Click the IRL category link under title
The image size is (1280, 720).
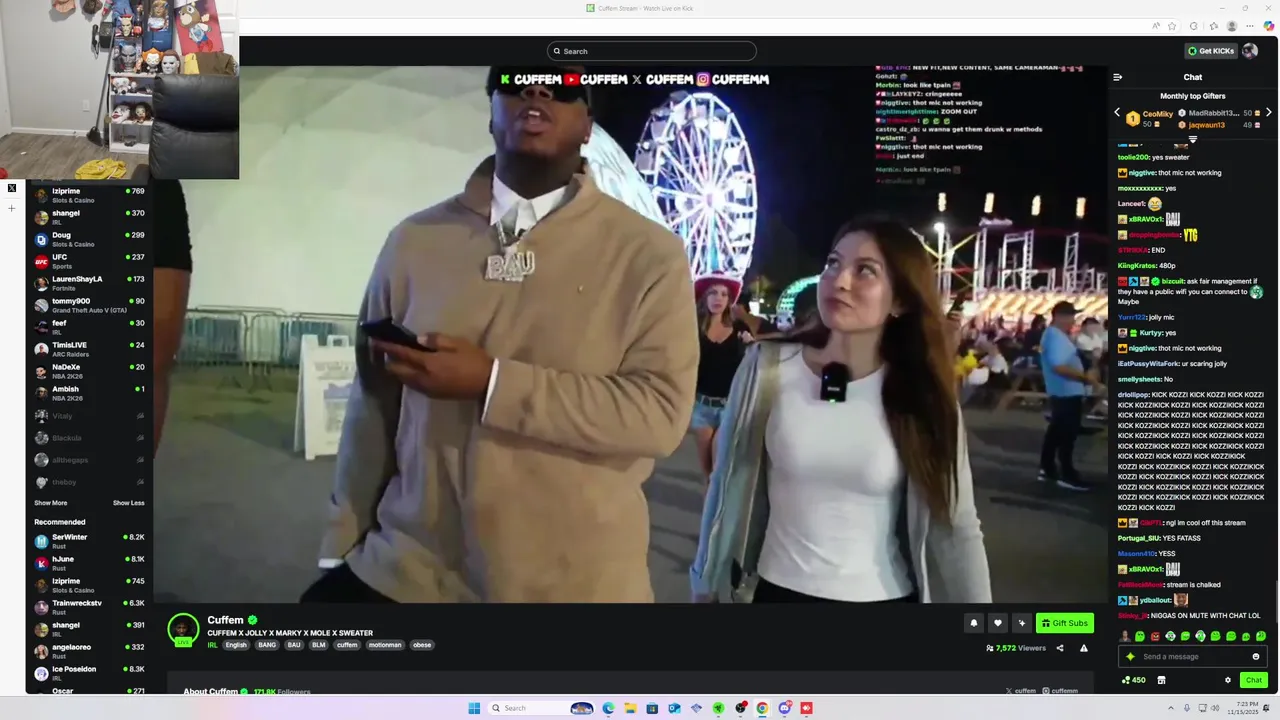(212, 645)
